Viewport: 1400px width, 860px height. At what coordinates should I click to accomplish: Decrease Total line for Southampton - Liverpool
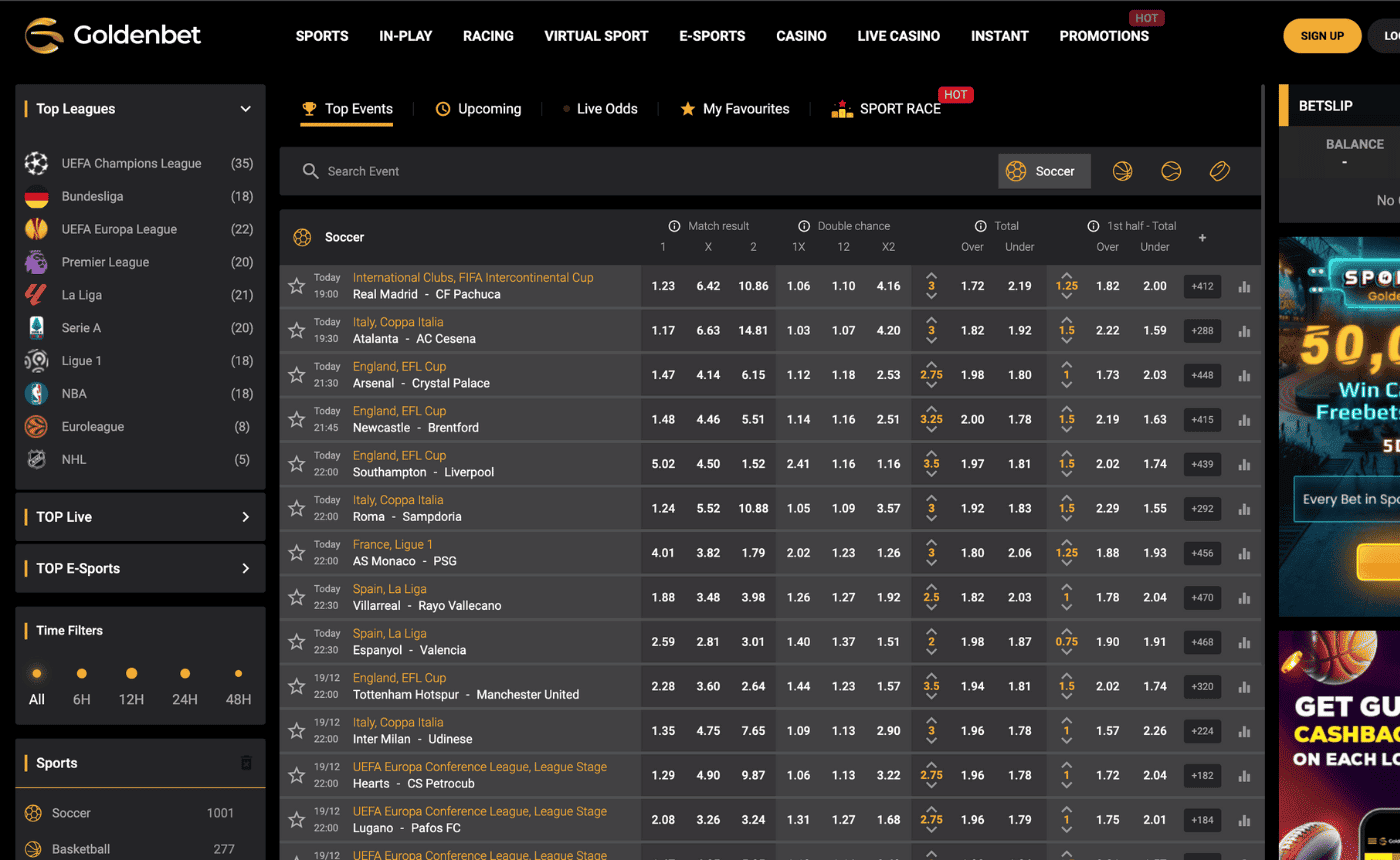[x=932, y=476]
